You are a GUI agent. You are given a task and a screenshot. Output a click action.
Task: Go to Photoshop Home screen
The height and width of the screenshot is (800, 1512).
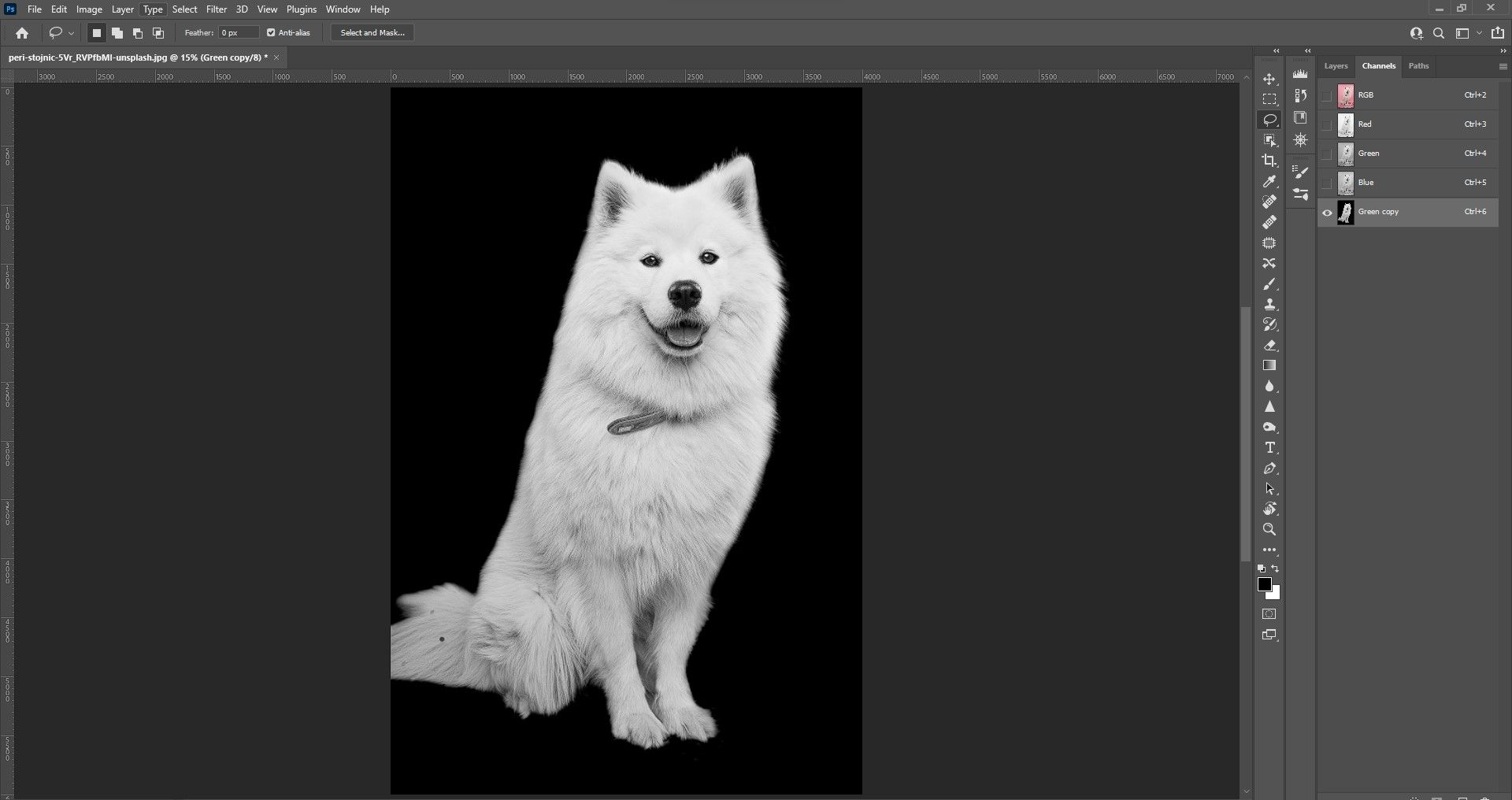point(22,33)
